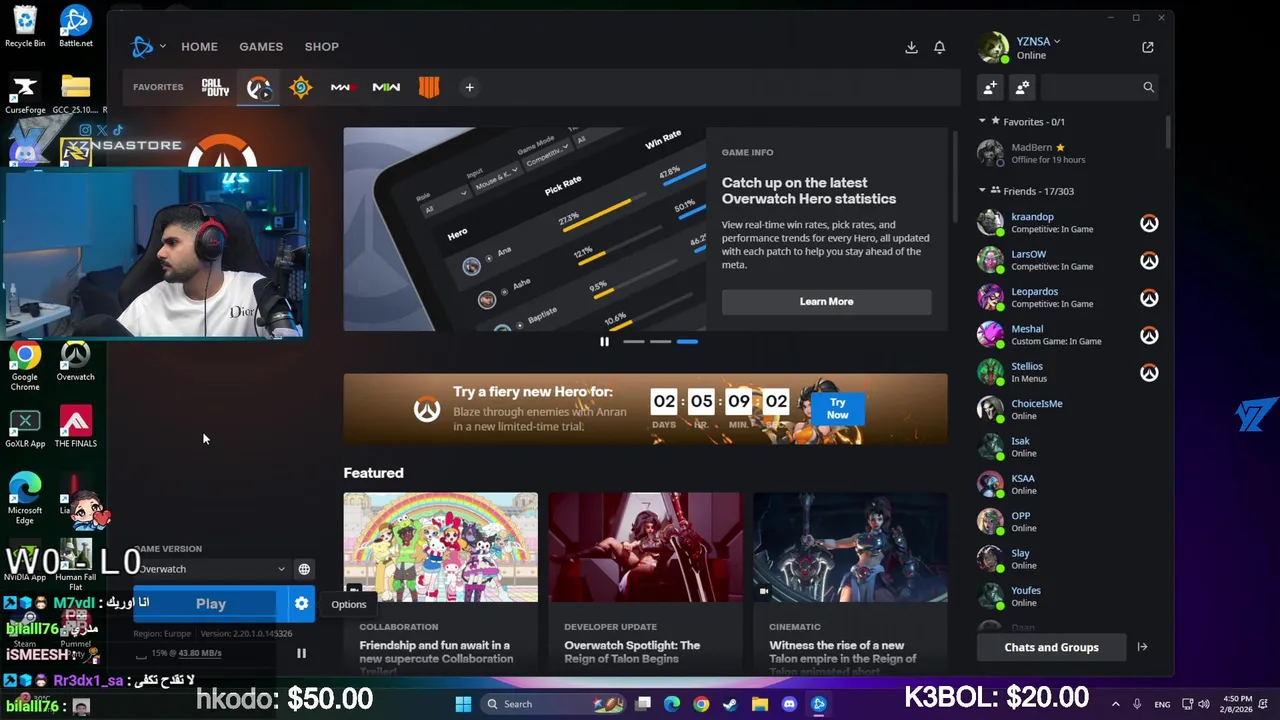This screenshot has width=1280, height=720.
Task: Open the GoXLR App desktop icon
Action: [25, 427]
